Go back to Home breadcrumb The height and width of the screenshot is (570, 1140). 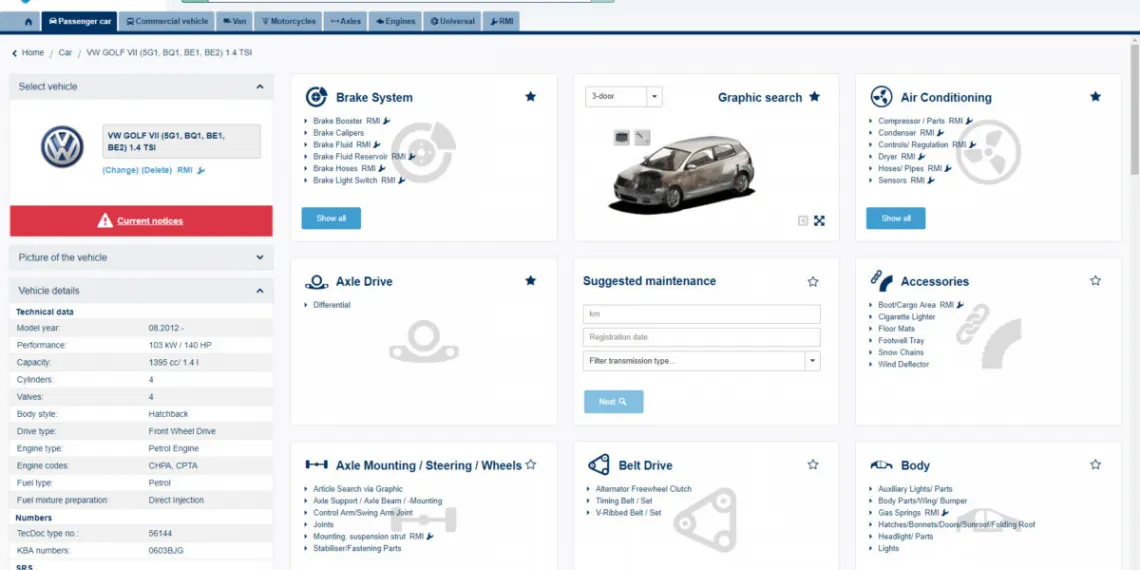tap(33, 53)
